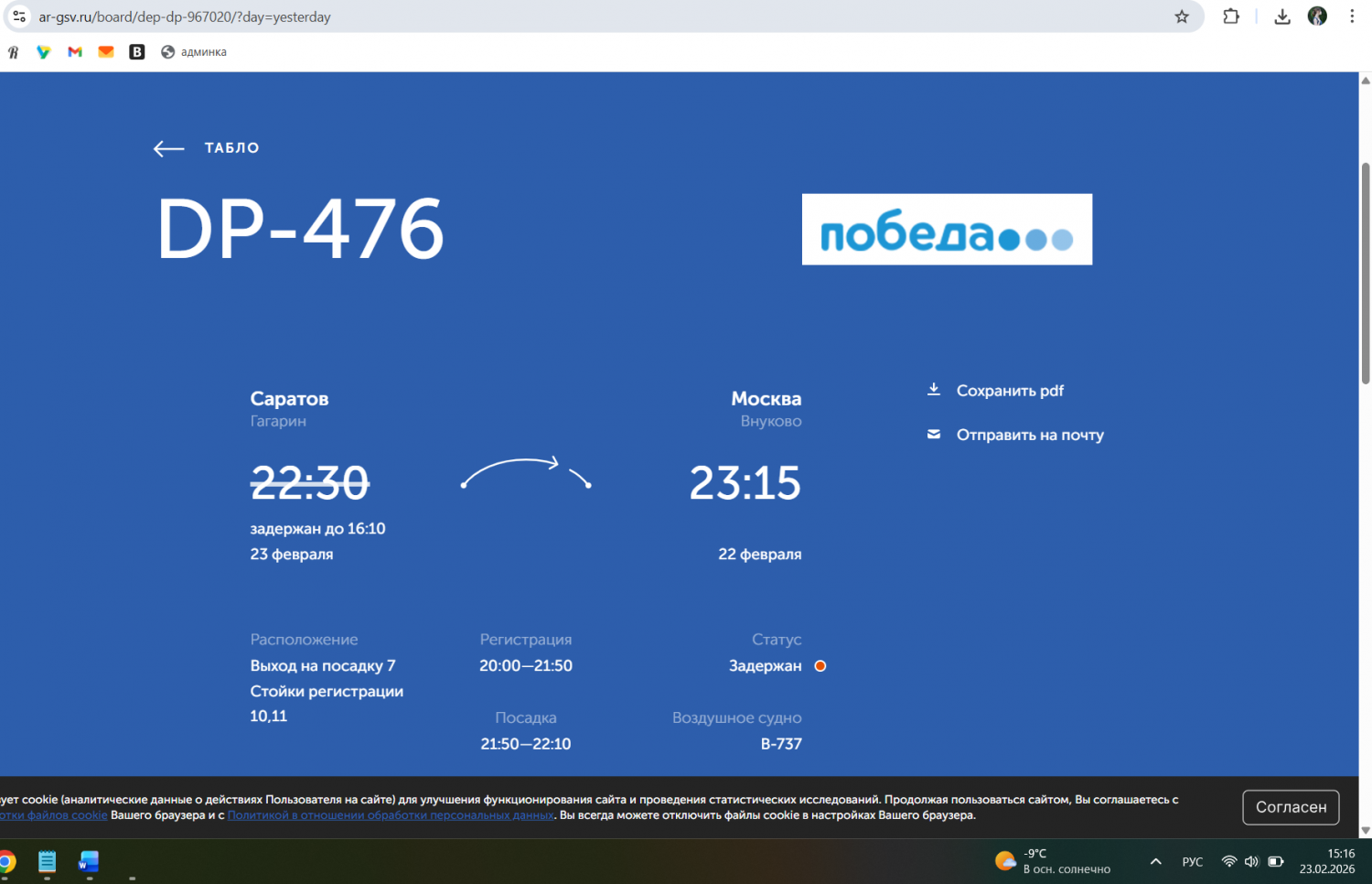The height and width of the screenshot is (884, 1372).
Task: Open the personal data processing policy link
Action: [x=391, y=815]
